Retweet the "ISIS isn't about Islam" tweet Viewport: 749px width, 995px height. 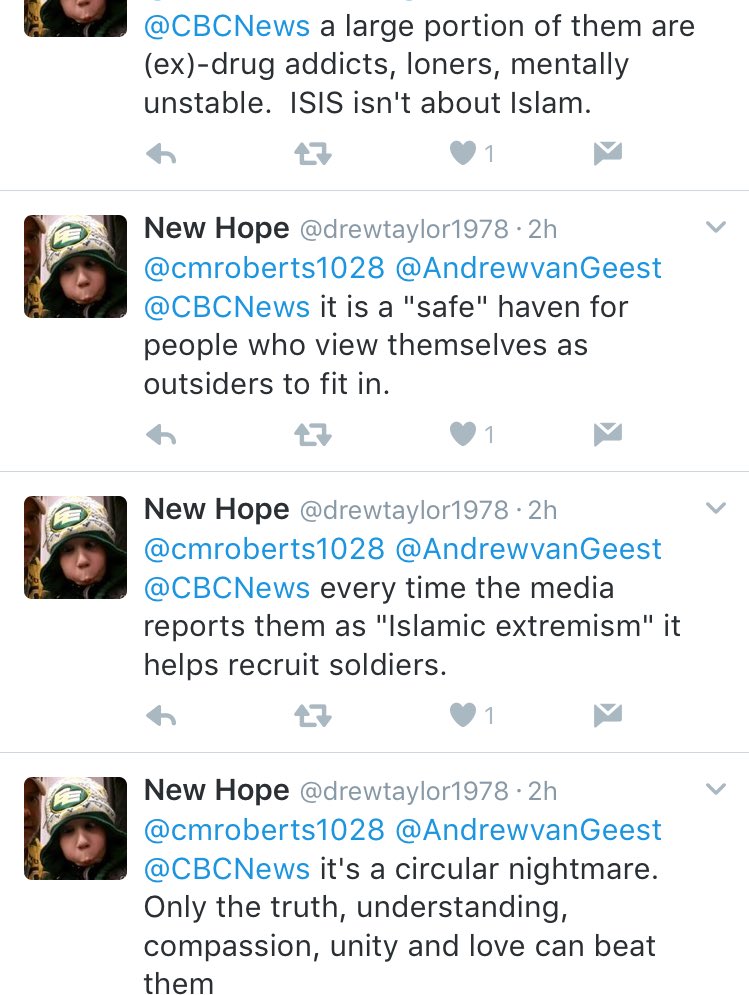point(313,154)
